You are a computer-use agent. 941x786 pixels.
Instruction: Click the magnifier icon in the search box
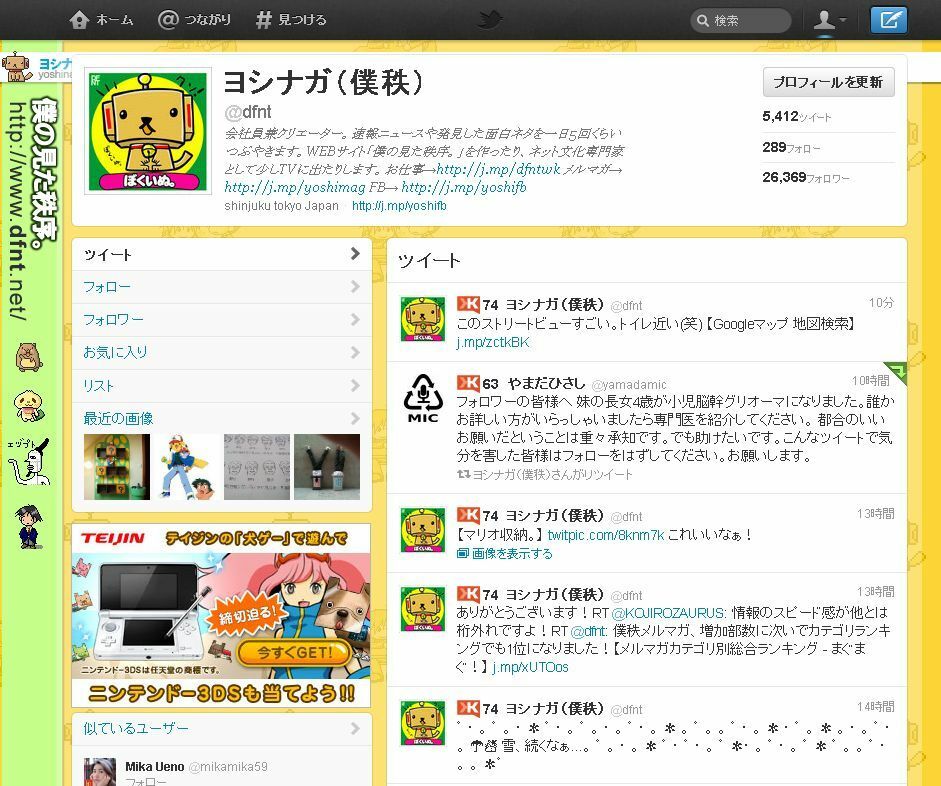pyautogui.click(x=703, y=18)
